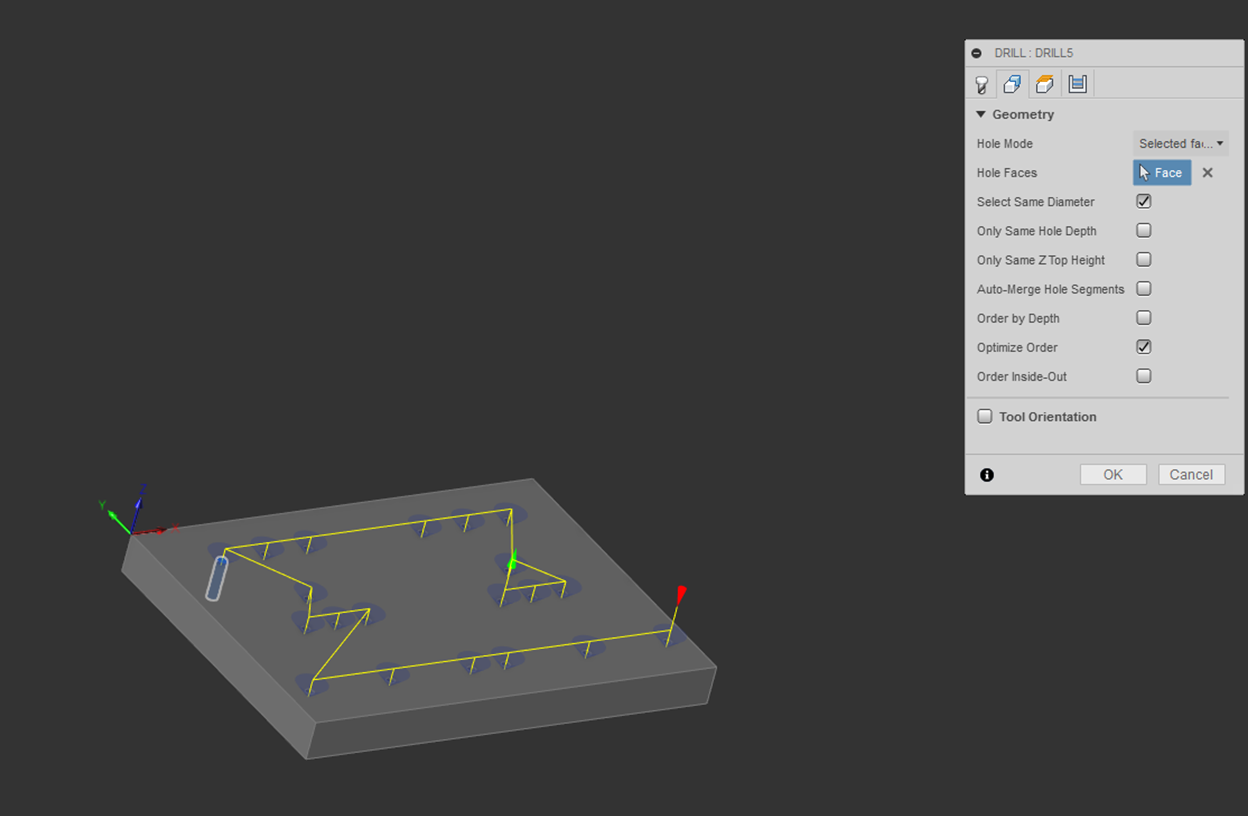Click the red end-point marker on toolpath
Viewport: 1248px width, 816px height.
click(x=681, y=593)
